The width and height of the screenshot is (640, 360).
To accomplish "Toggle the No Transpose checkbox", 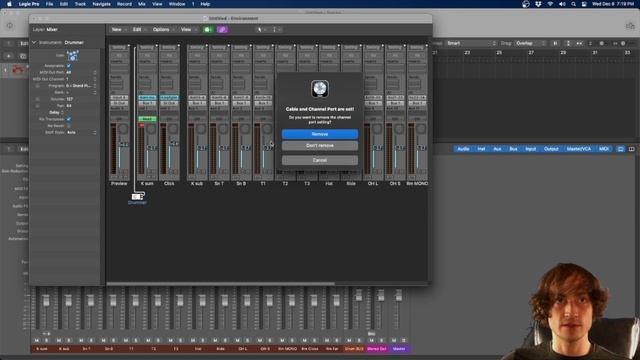I will [x=69, y=119].
